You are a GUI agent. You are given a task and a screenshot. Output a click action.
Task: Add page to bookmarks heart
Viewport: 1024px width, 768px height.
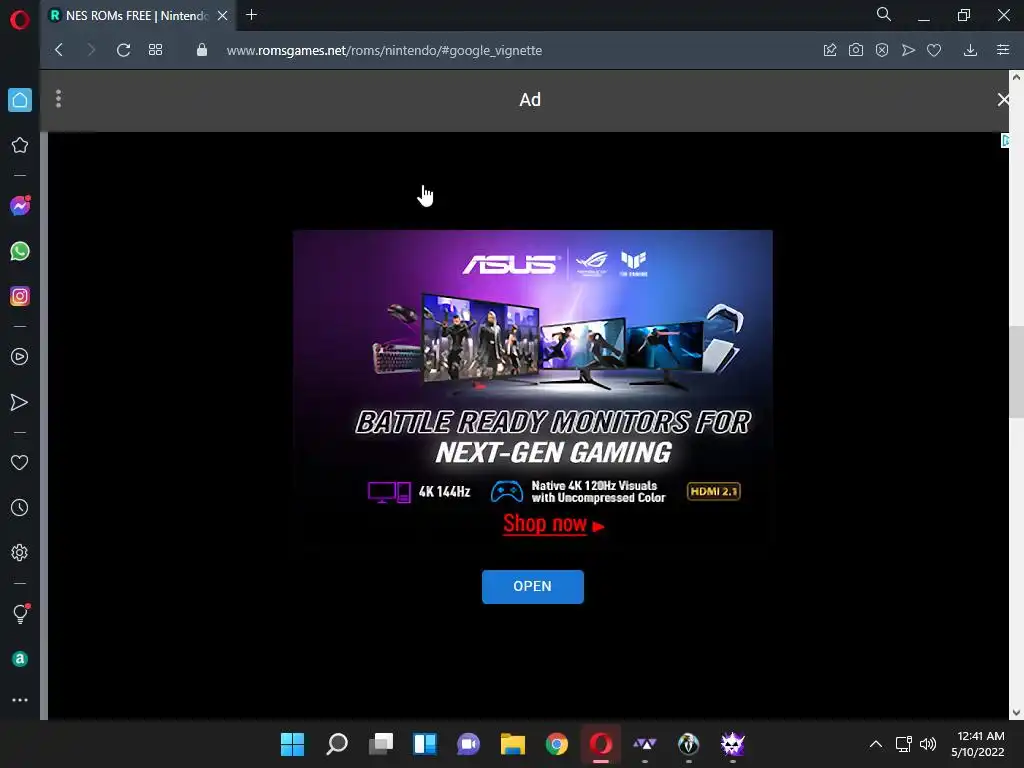pyautogui.click(x=934, y=50)
